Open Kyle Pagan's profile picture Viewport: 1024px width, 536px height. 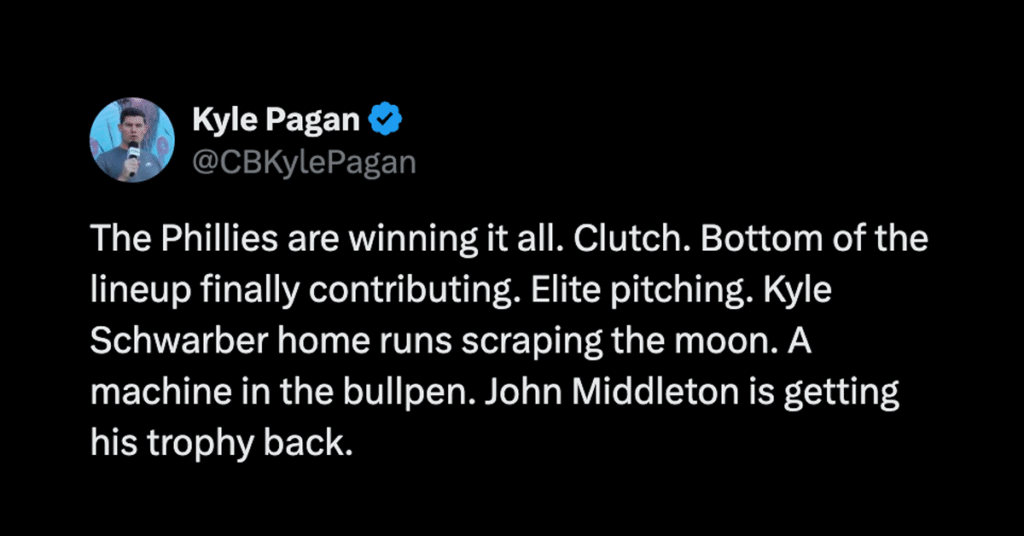coord(132,140)
